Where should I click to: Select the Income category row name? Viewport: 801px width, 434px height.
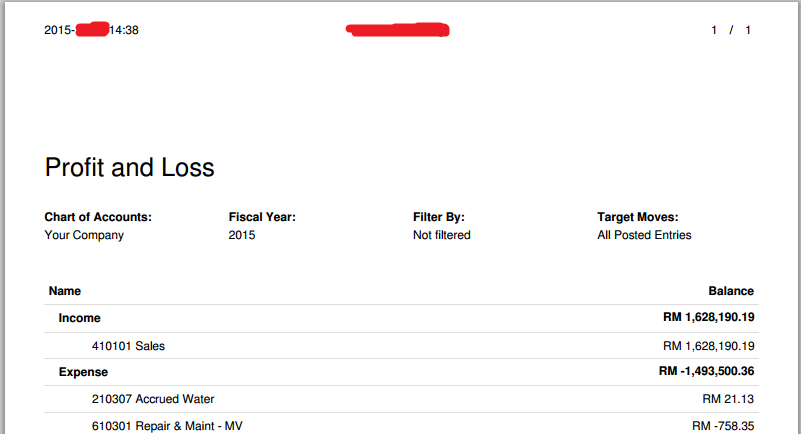point(80,318)
